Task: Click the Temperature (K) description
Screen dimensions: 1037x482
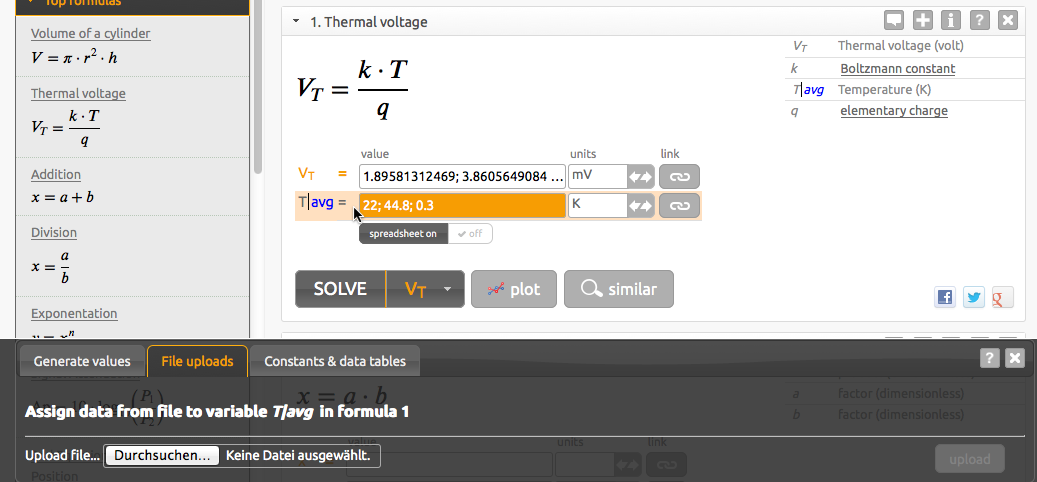Action: 884,89
